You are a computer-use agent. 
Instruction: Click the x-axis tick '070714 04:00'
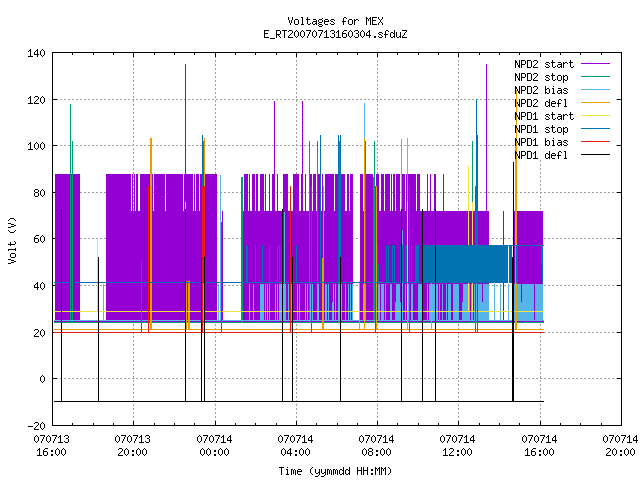[x=295, y=446]
